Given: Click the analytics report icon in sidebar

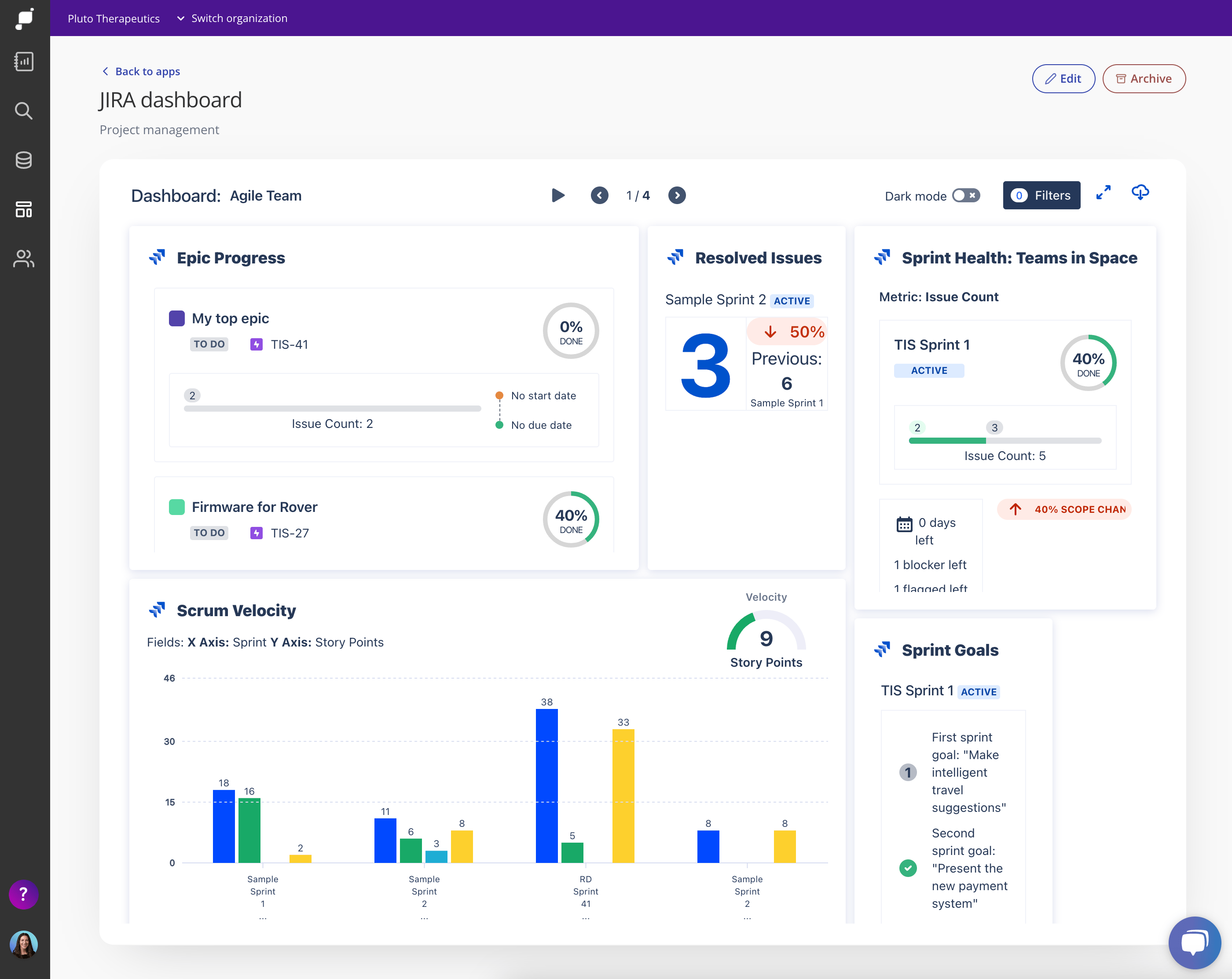Looking at the screenshot, I should 23,62.
